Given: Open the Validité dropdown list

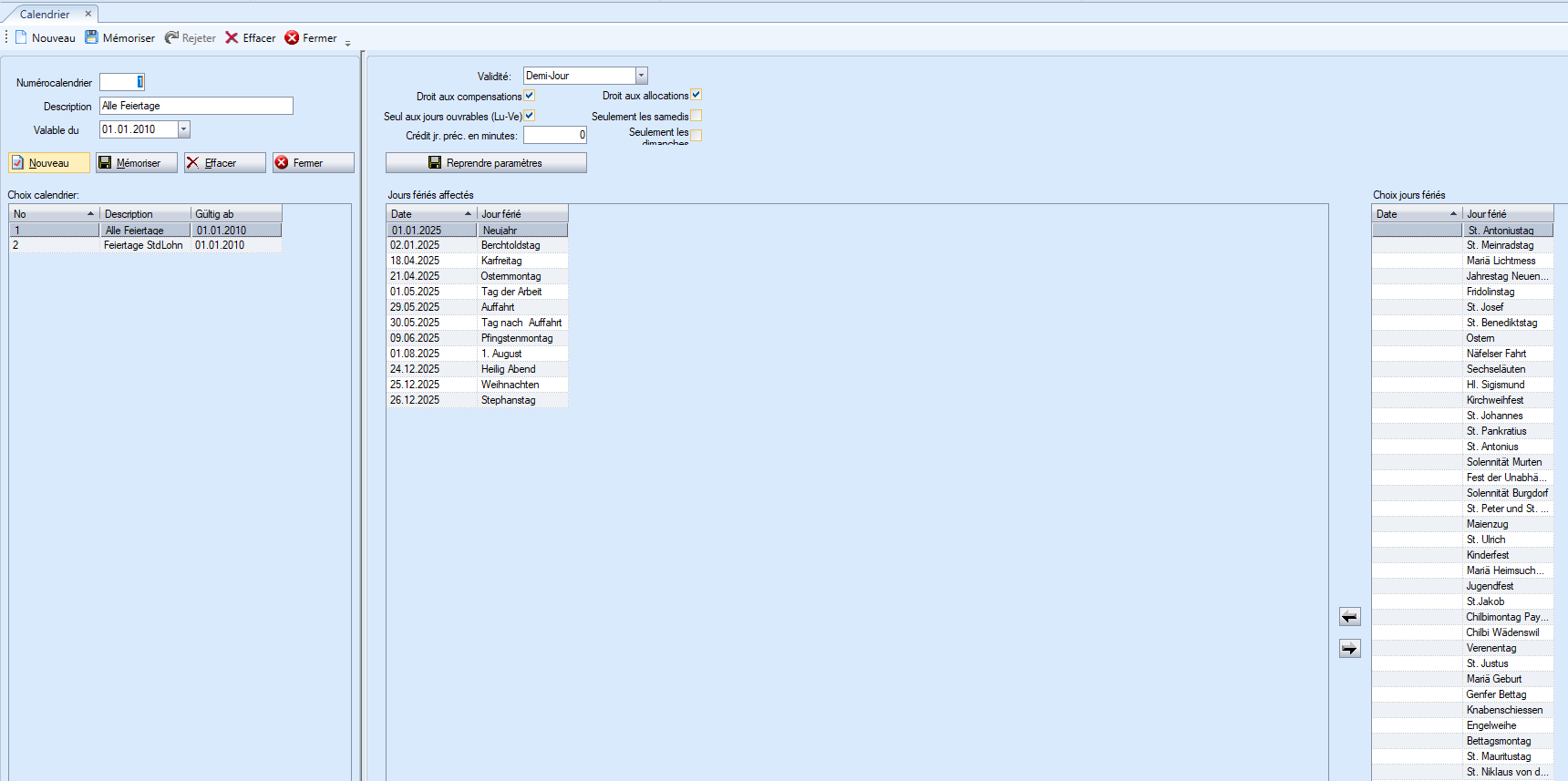Looking at the screenshot, I should (641, 76).
